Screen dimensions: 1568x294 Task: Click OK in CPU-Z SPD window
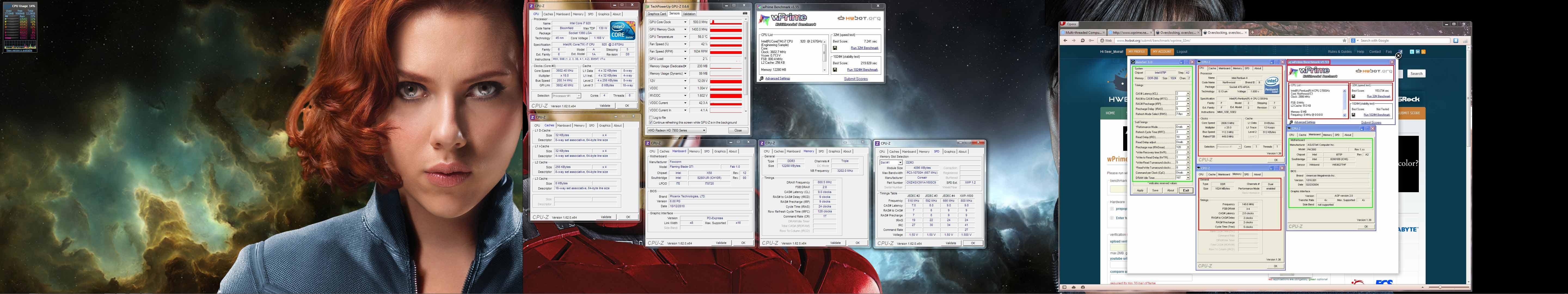tap(973, 243)
